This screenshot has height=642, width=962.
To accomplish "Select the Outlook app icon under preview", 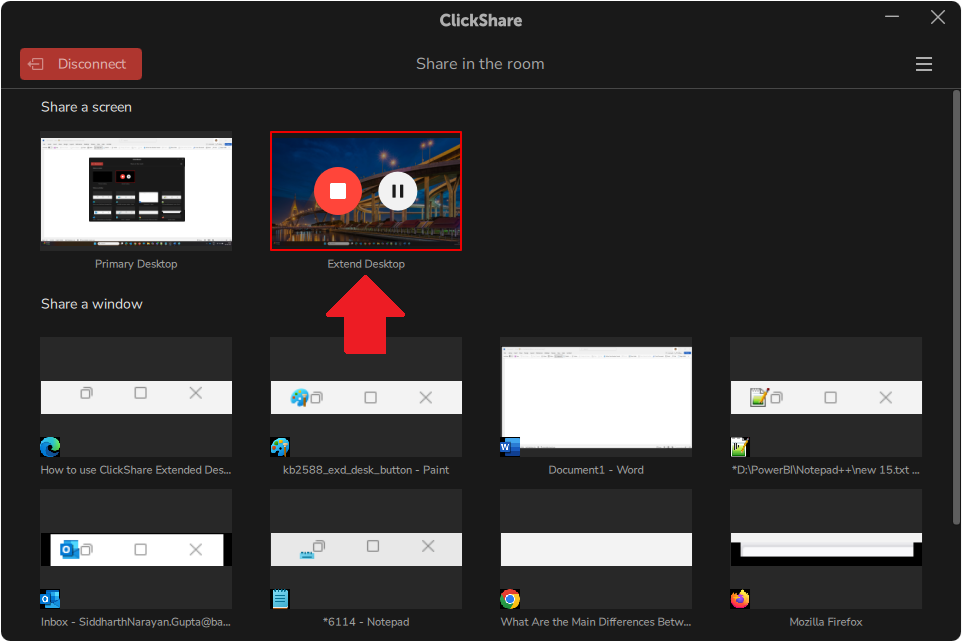I will coord(50,599).
